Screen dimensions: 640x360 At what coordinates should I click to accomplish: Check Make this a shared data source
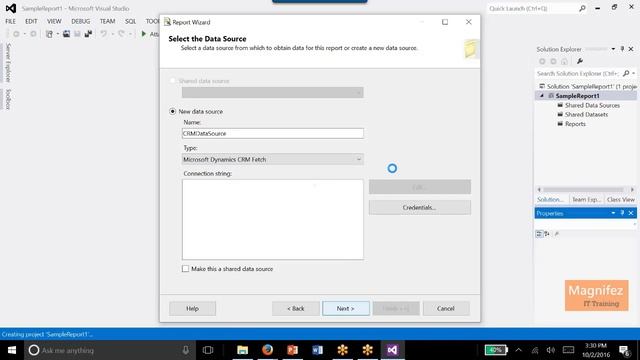[x=186, y=269]
